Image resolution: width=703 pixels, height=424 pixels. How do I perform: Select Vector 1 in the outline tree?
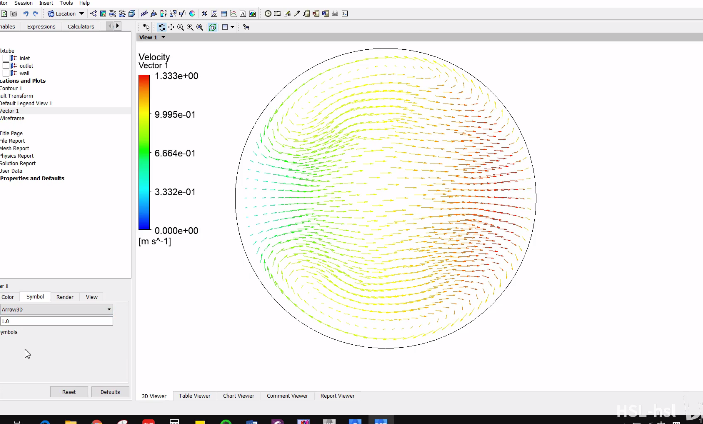[10, 111]
